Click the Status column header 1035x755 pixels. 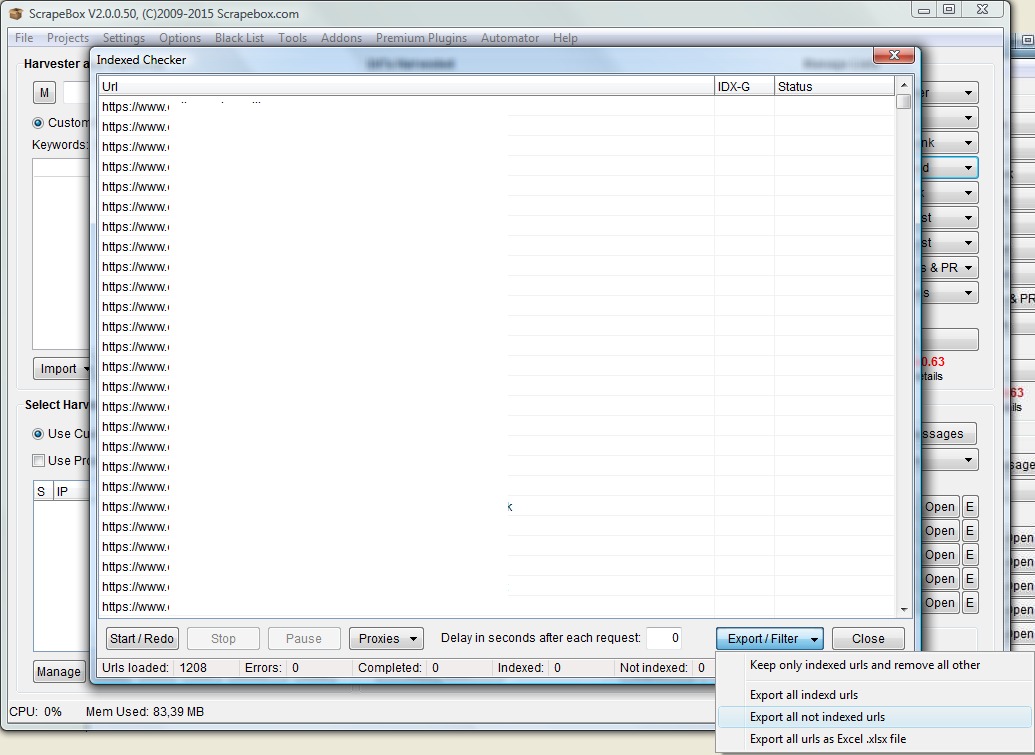(x=834, y=86)
